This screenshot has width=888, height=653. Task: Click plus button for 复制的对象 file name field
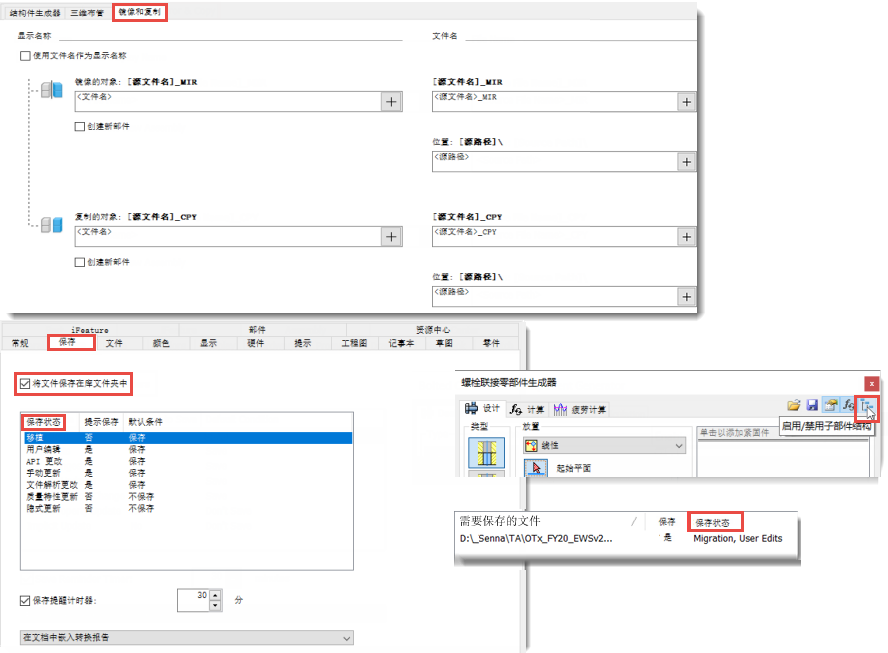click(391, 237)
